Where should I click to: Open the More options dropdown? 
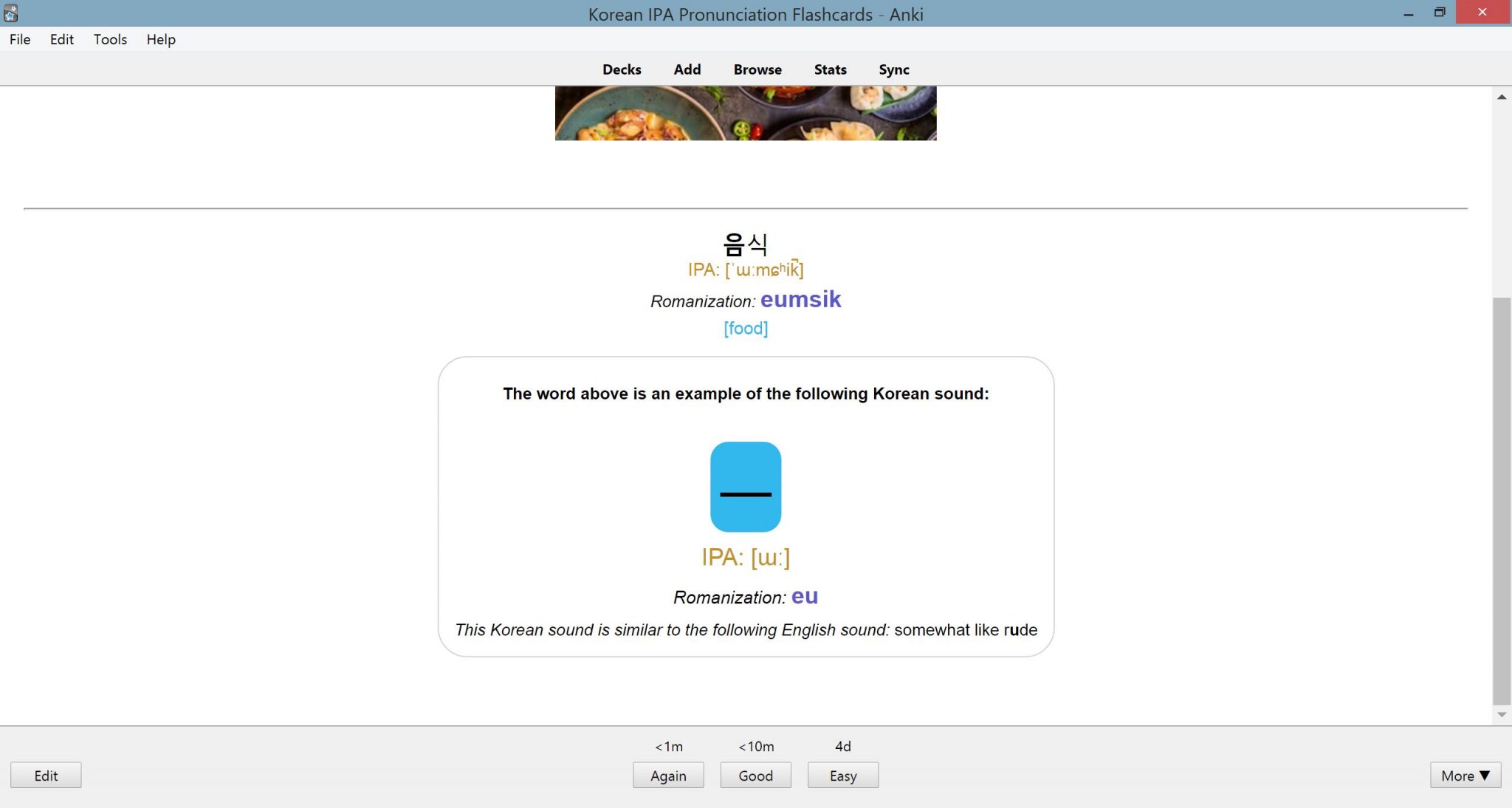(1465, 776)
